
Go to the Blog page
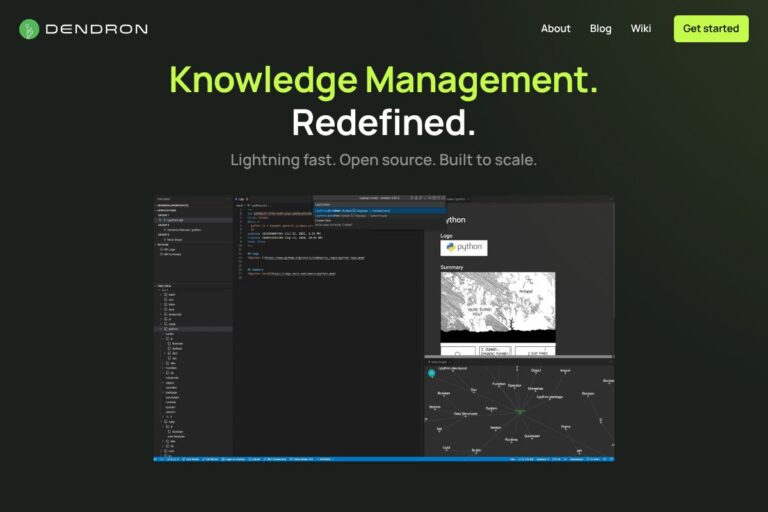coord(601,28)
